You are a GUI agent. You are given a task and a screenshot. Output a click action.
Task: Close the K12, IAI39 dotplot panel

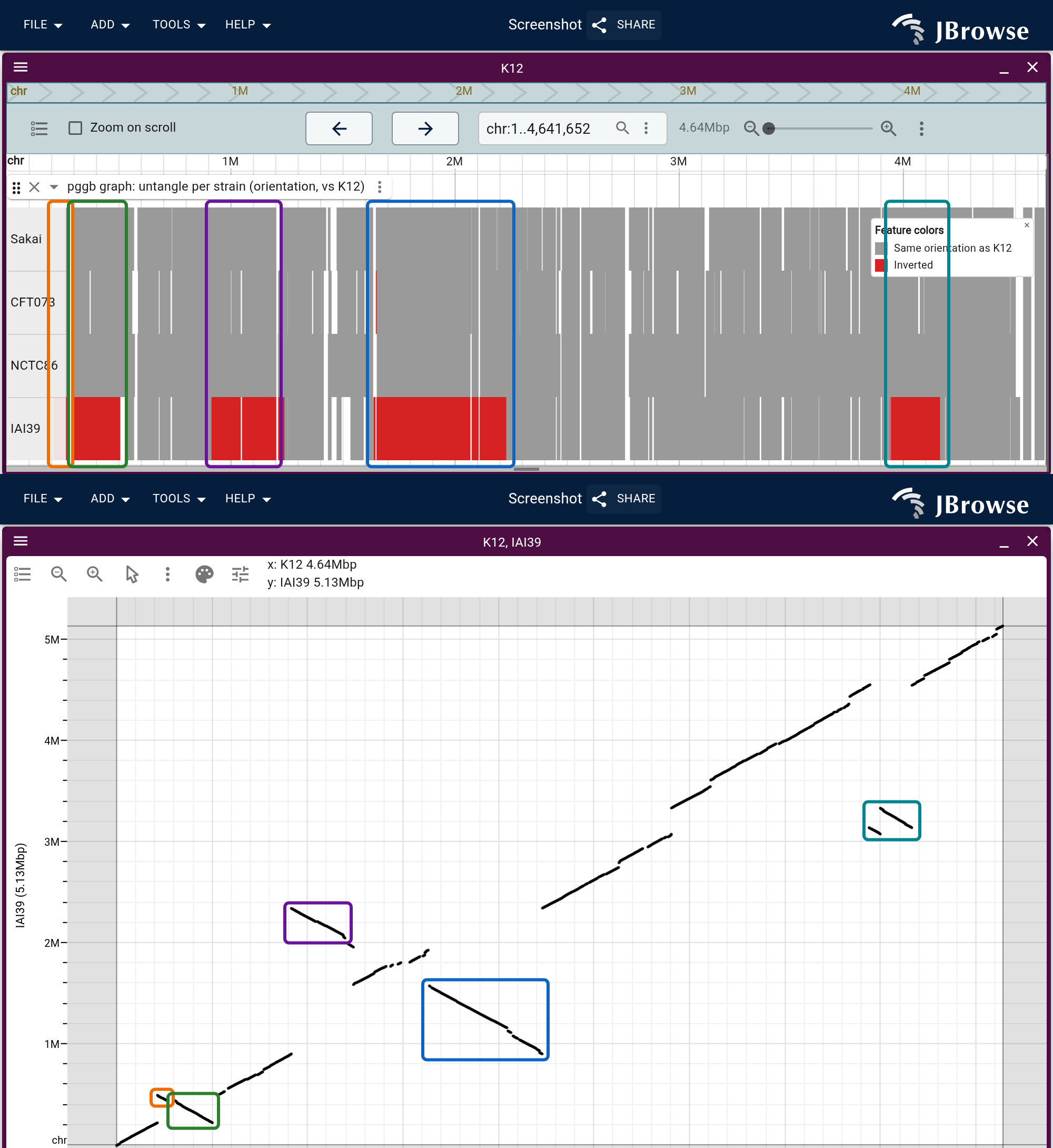1032,541
